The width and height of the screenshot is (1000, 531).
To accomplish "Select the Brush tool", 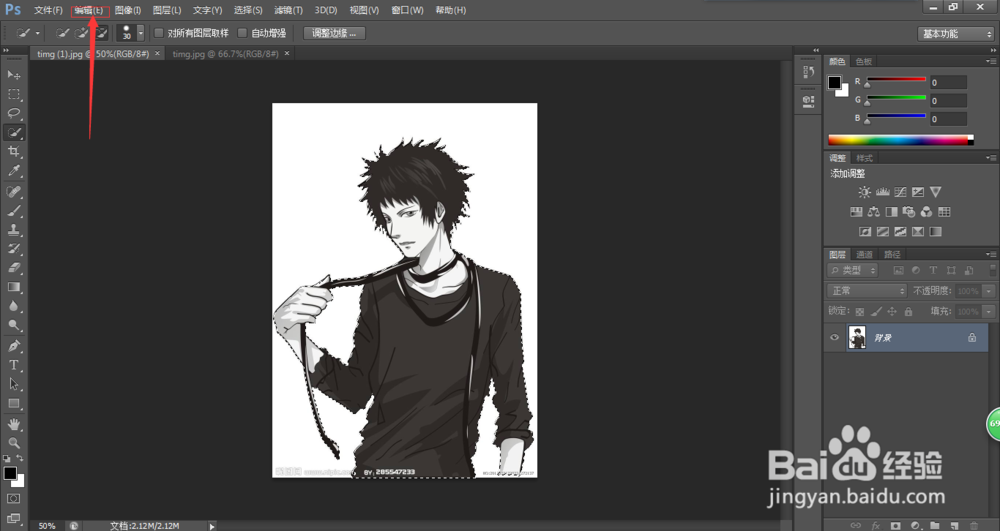I will (x=13, y=210).
